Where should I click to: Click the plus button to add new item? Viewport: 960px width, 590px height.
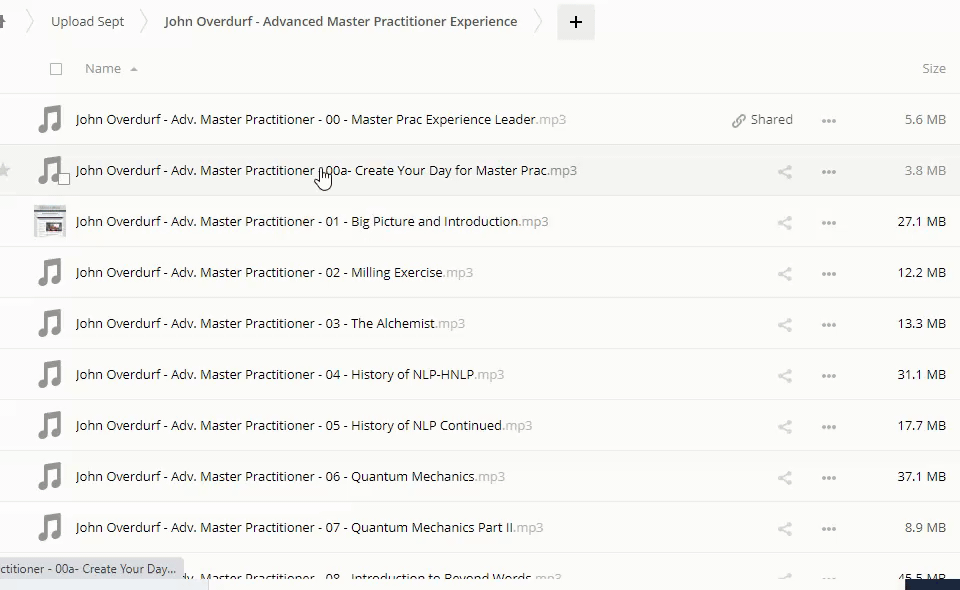[576, 22]
